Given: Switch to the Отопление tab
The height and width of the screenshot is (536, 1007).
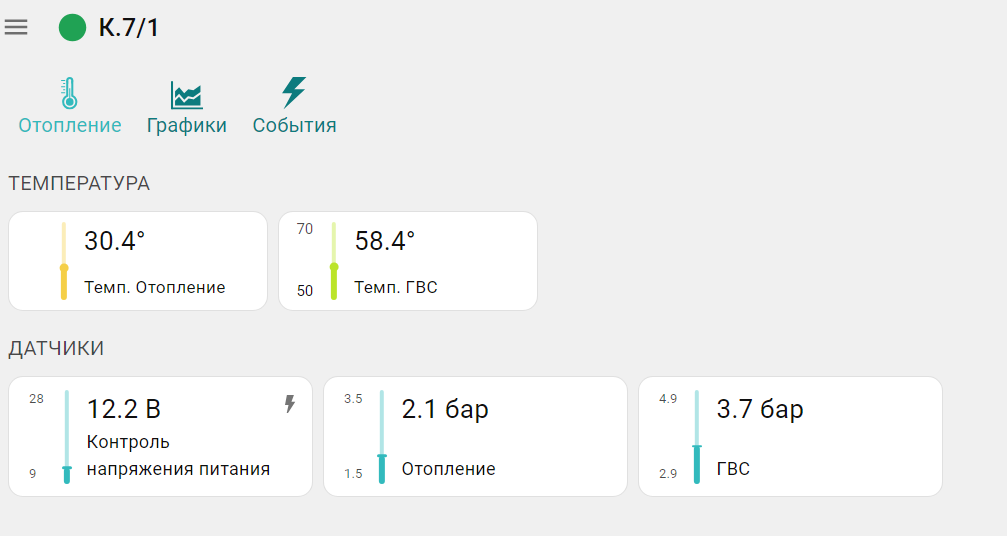Looking at the screenshot, I should click(70, 126).
